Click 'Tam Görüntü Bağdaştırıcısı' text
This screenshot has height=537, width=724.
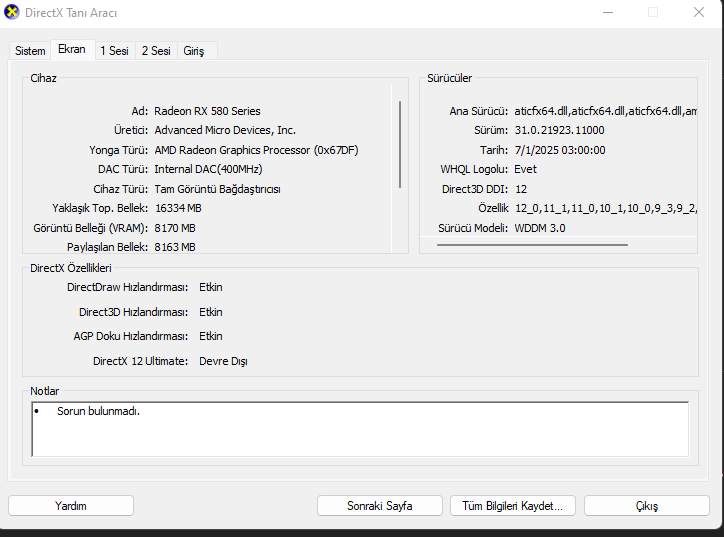(x=217, y=189)
